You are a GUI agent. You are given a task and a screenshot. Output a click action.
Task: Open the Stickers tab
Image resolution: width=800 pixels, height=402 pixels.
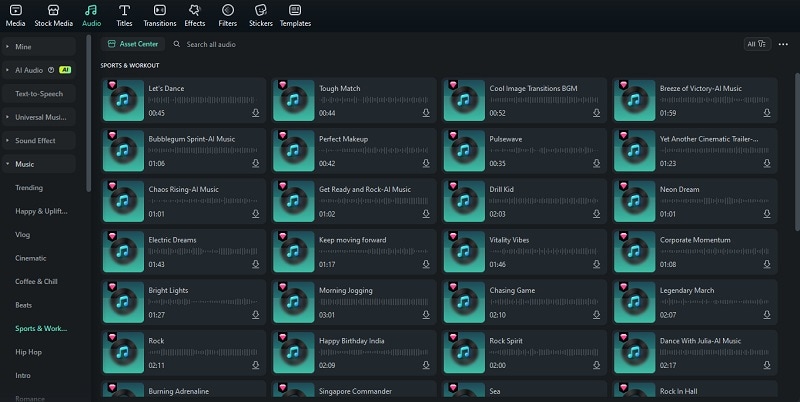pos(261,15)
